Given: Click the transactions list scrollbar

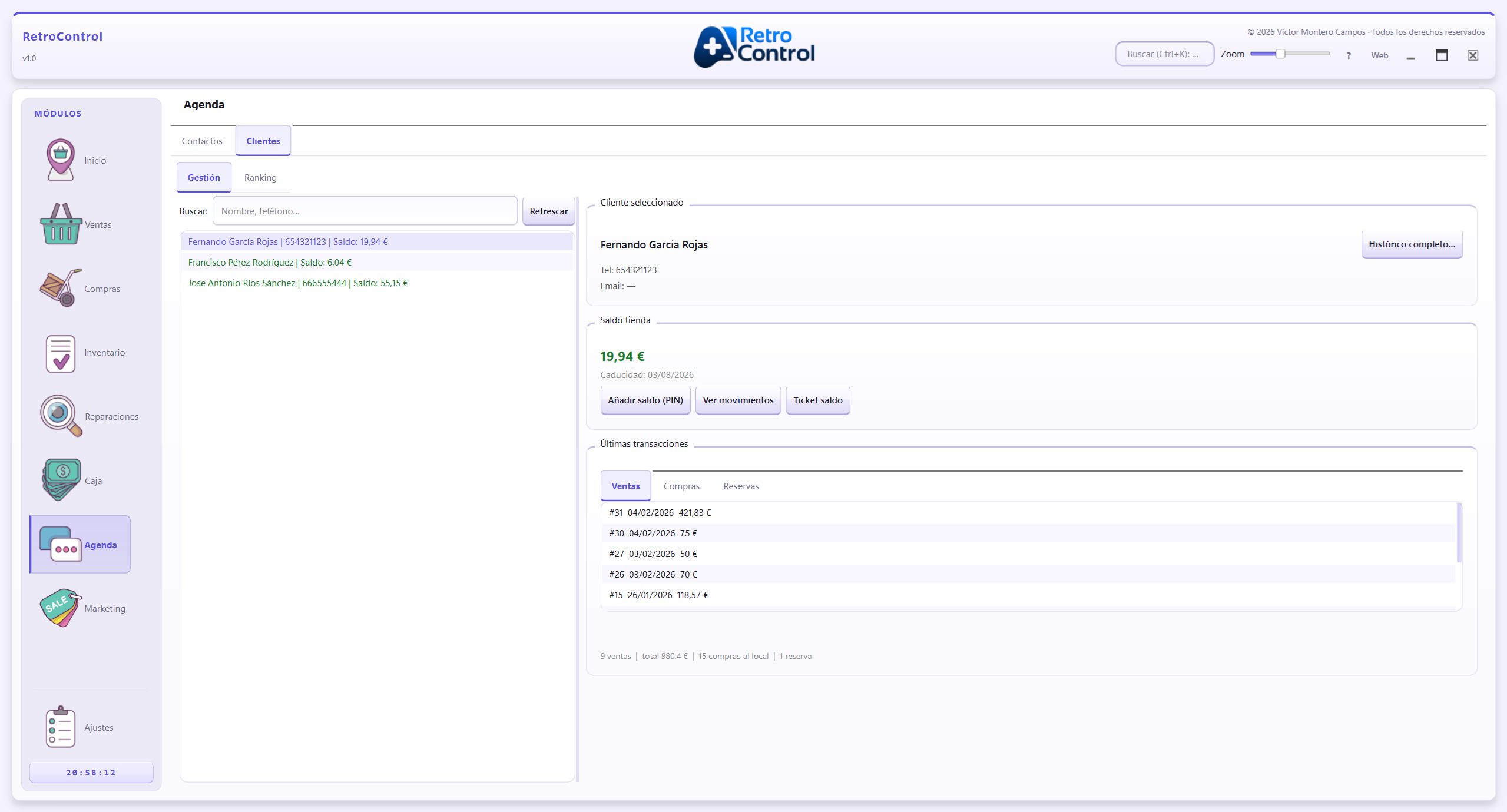Looking at the screenshot, I should point(1459,533).
